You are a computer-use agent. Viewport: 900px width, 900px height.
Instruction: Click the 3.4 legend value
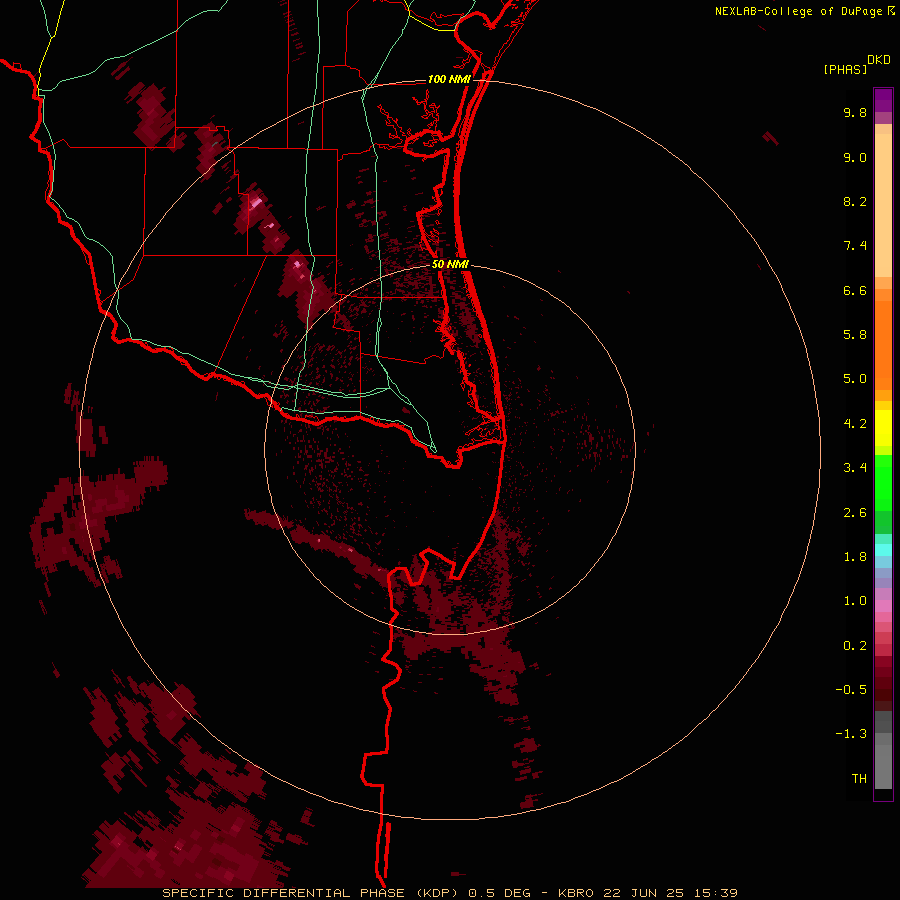point(855,468)
